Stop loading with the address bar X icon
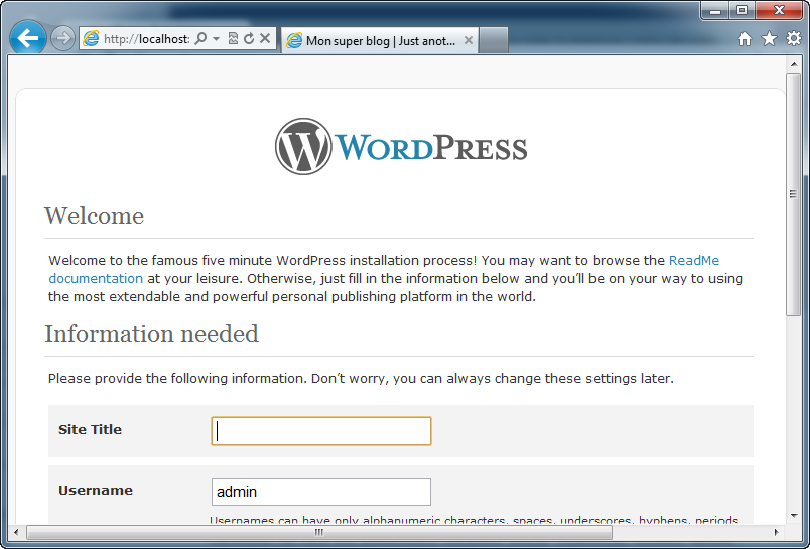 point(265,38)
